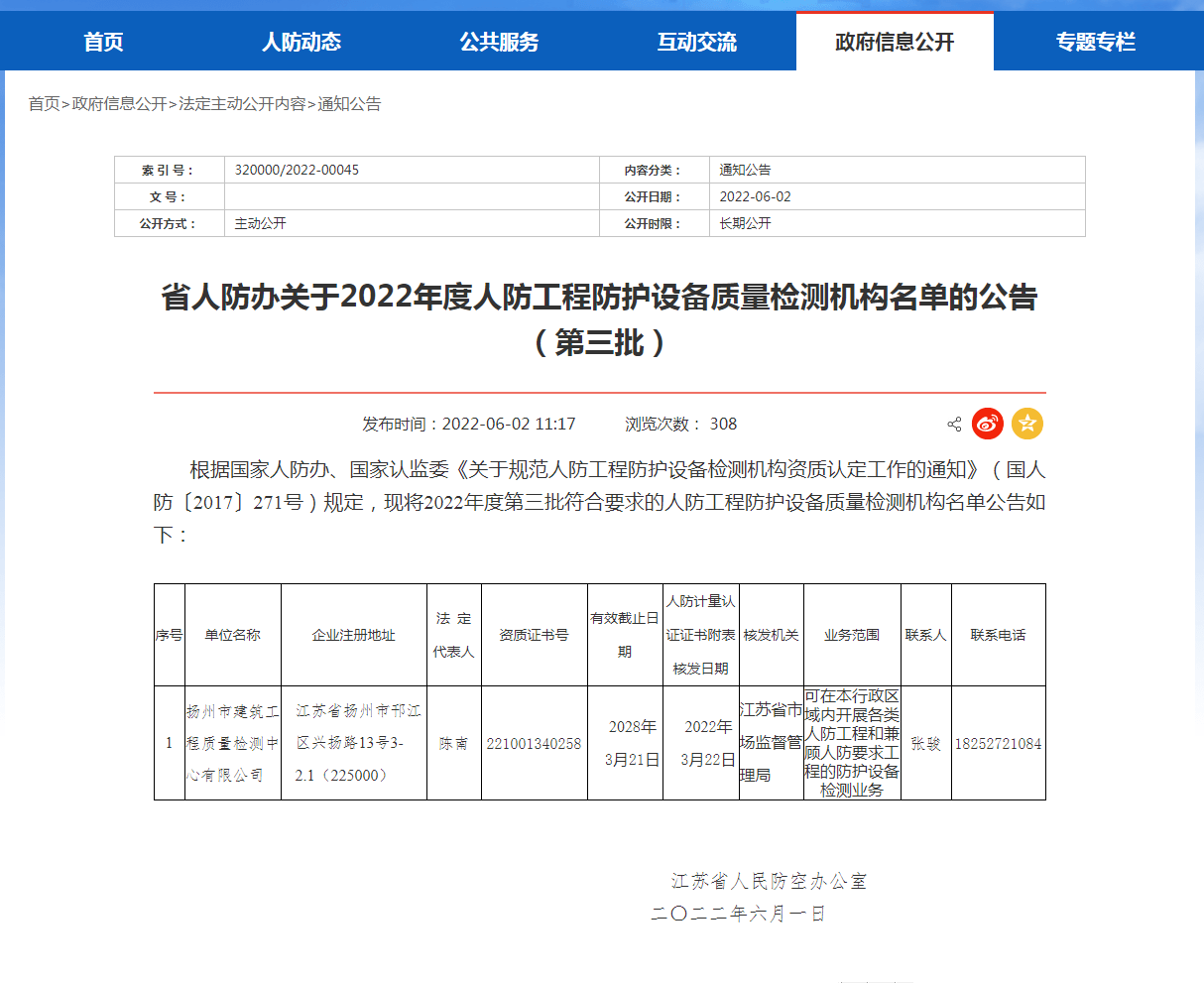Click company name 扬州市建筑工程质量检测中心有限公司
Viewport: 1204px width, 983px height.
pos(233,743)
